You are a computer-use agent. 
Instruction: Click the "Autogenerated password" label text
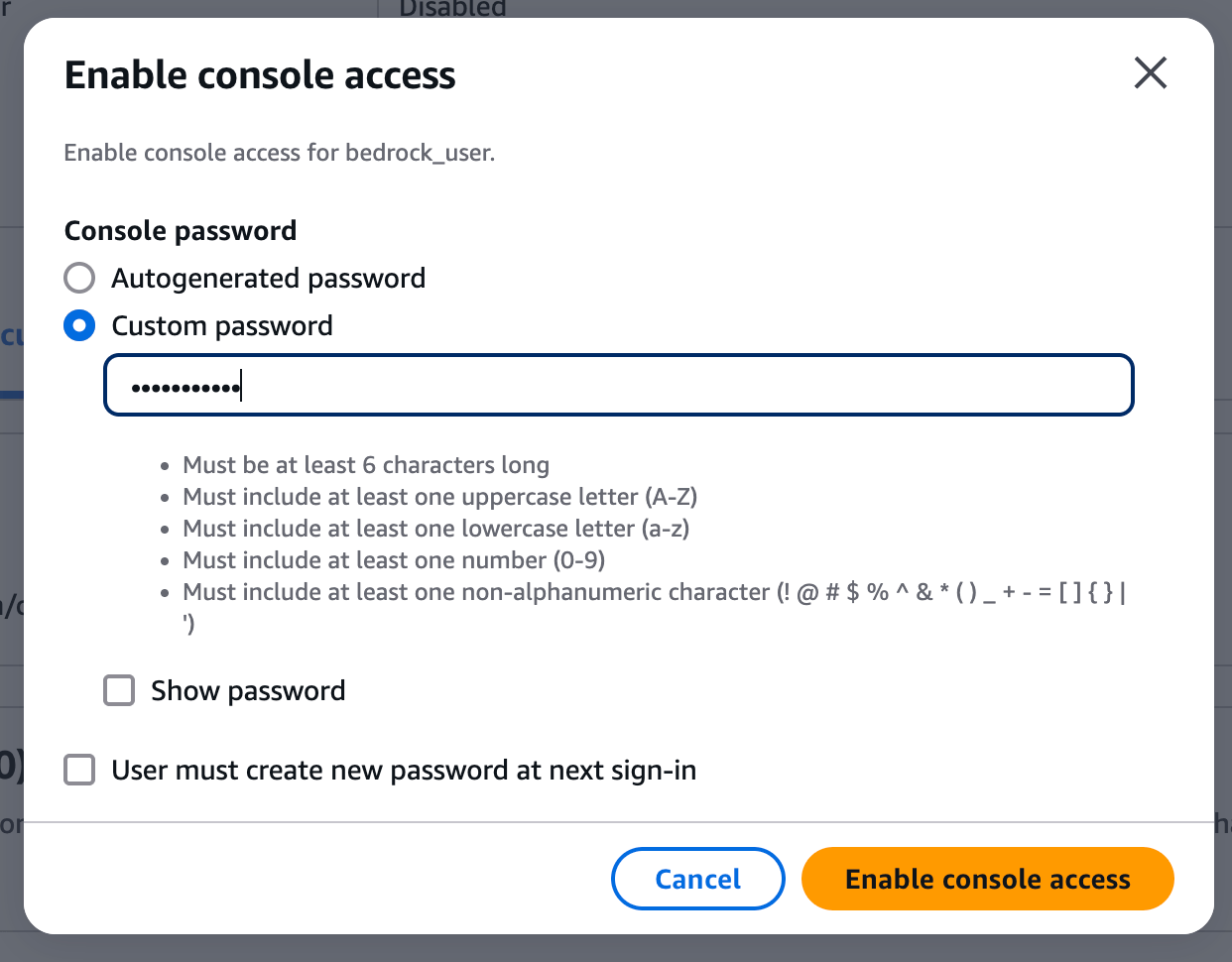[x=268, y=278]
